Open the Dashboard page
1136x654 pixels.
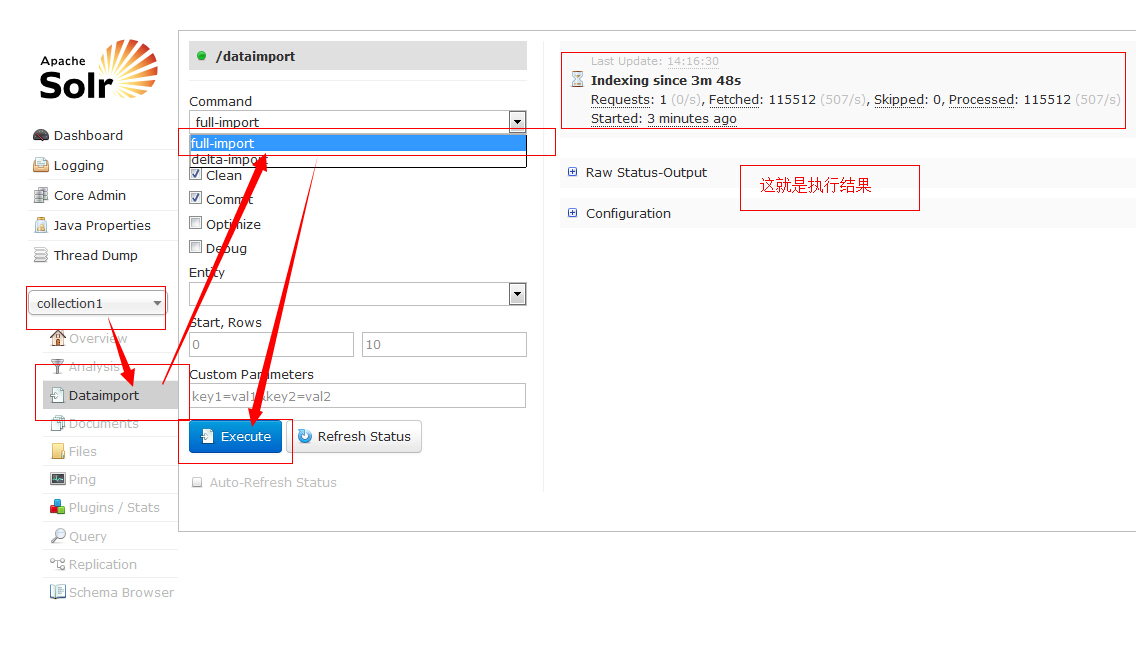(x=88, y=135)
